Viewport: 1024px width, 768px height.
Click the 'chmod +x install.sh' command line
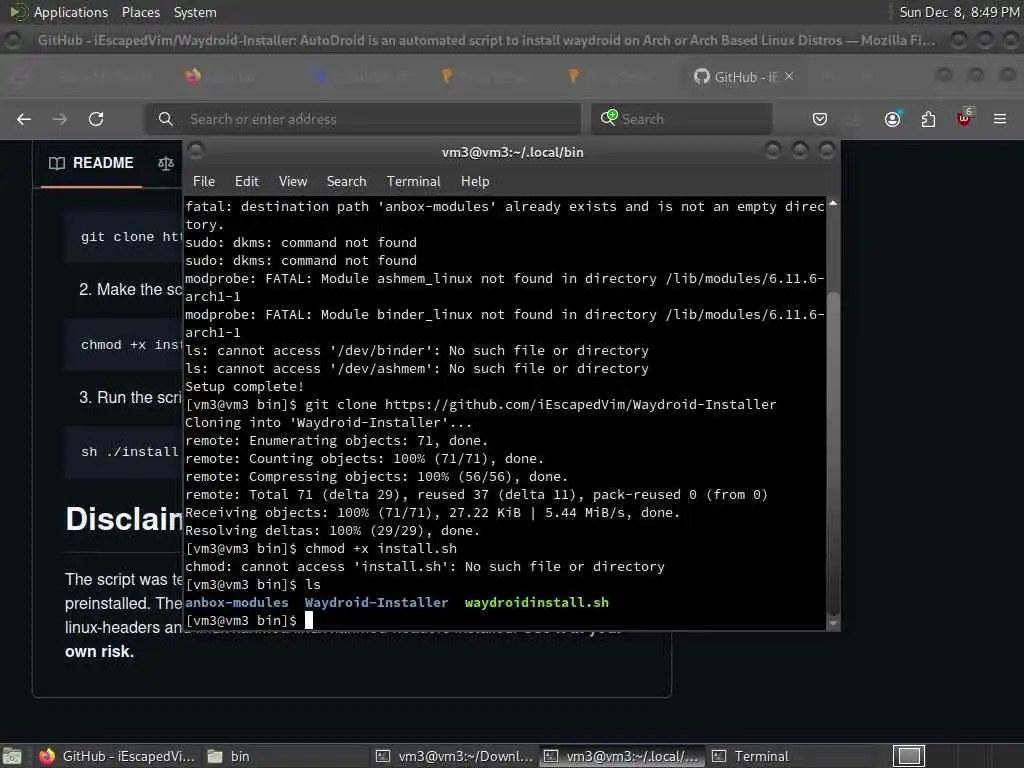381,549
